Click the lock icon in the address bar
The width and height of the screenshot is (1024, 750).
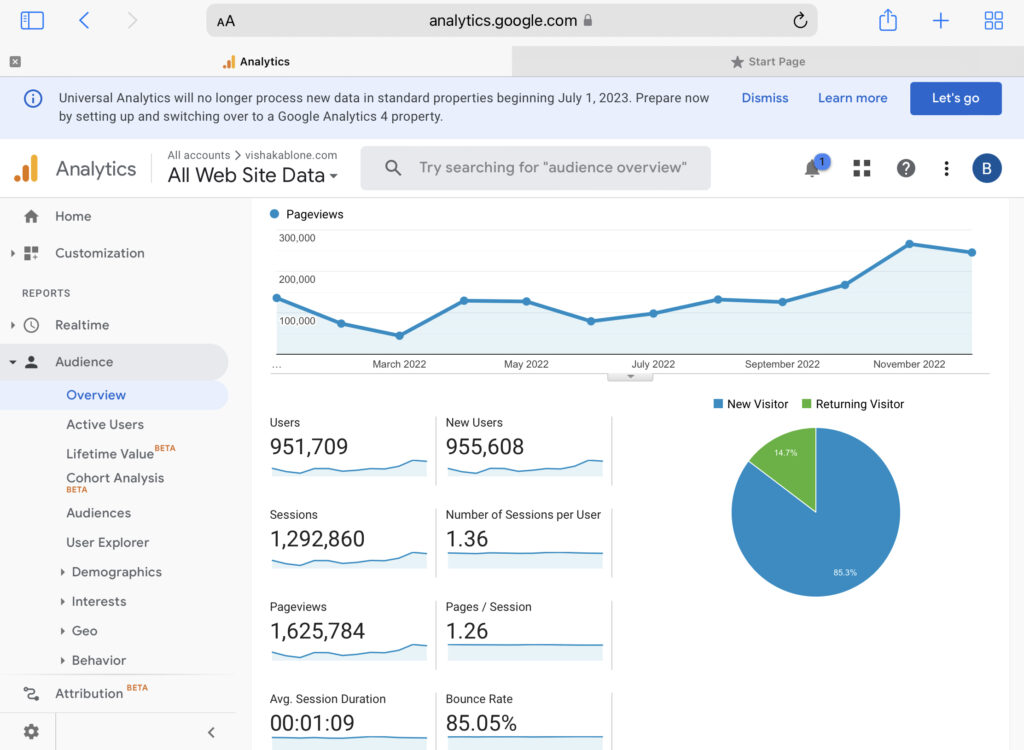[588, 20]
